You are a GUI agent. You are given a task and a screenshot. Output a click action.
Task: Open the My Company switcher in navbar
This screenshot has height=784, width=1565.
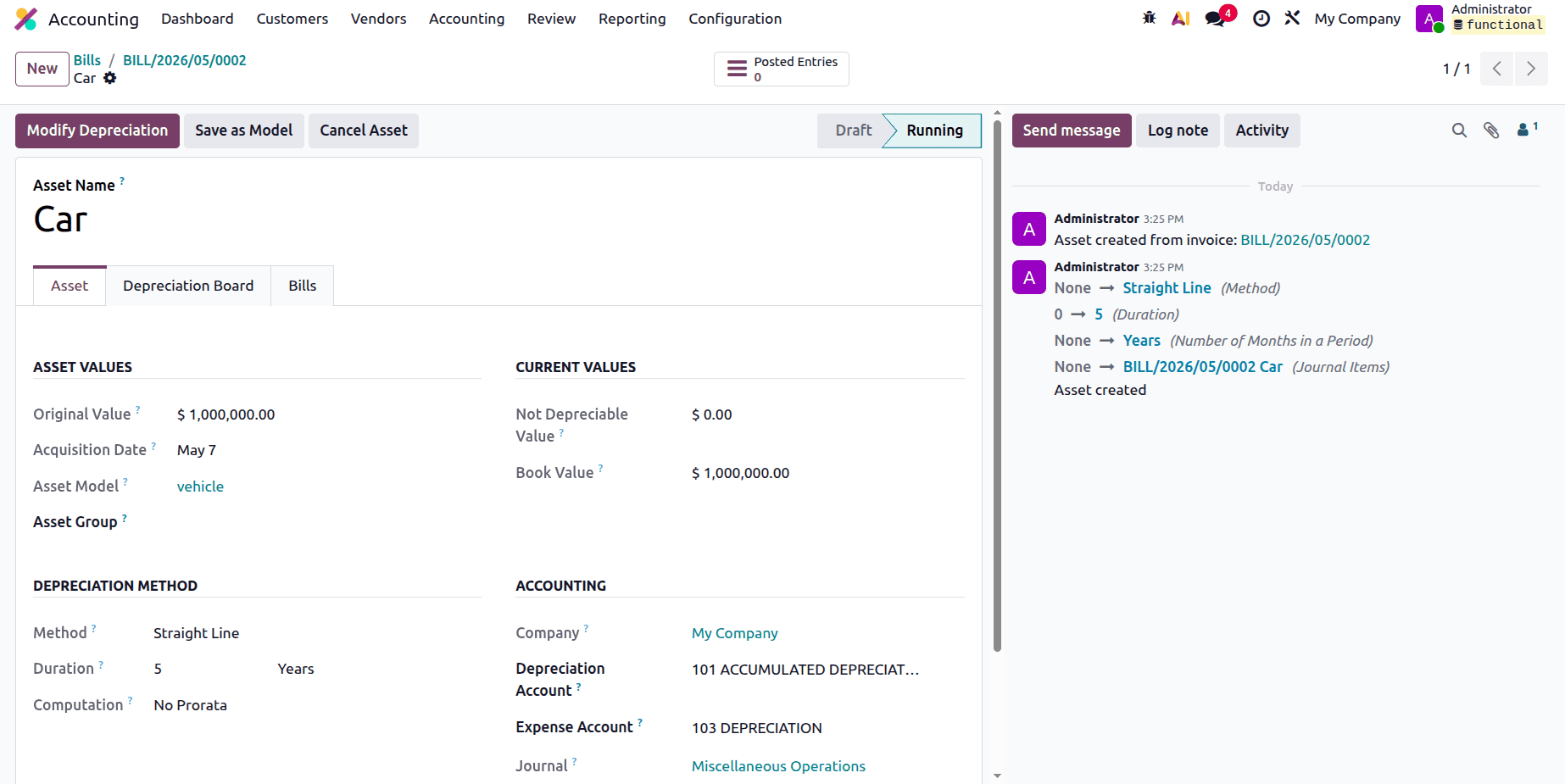point(1357,19)
